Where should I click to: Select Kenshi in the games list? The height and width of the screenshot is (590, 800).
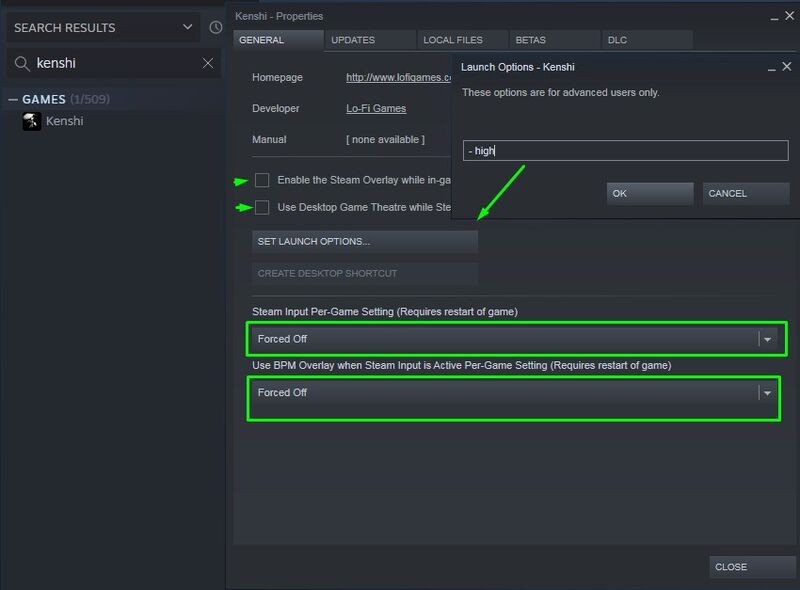[64, 121]
